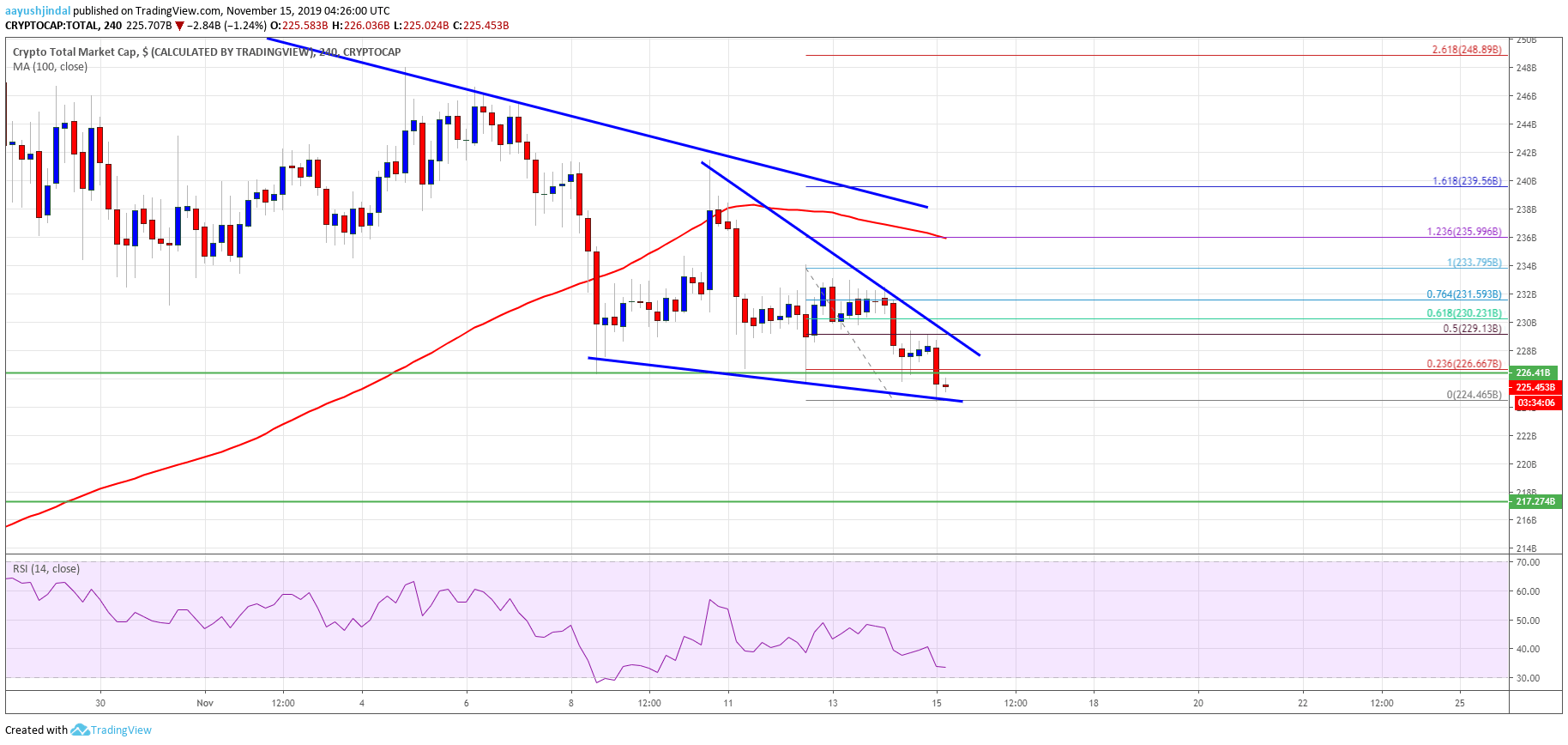Screen dimensions: 1568x745
Task: Click the 11 date axis label
Action: tap(728, 703)
